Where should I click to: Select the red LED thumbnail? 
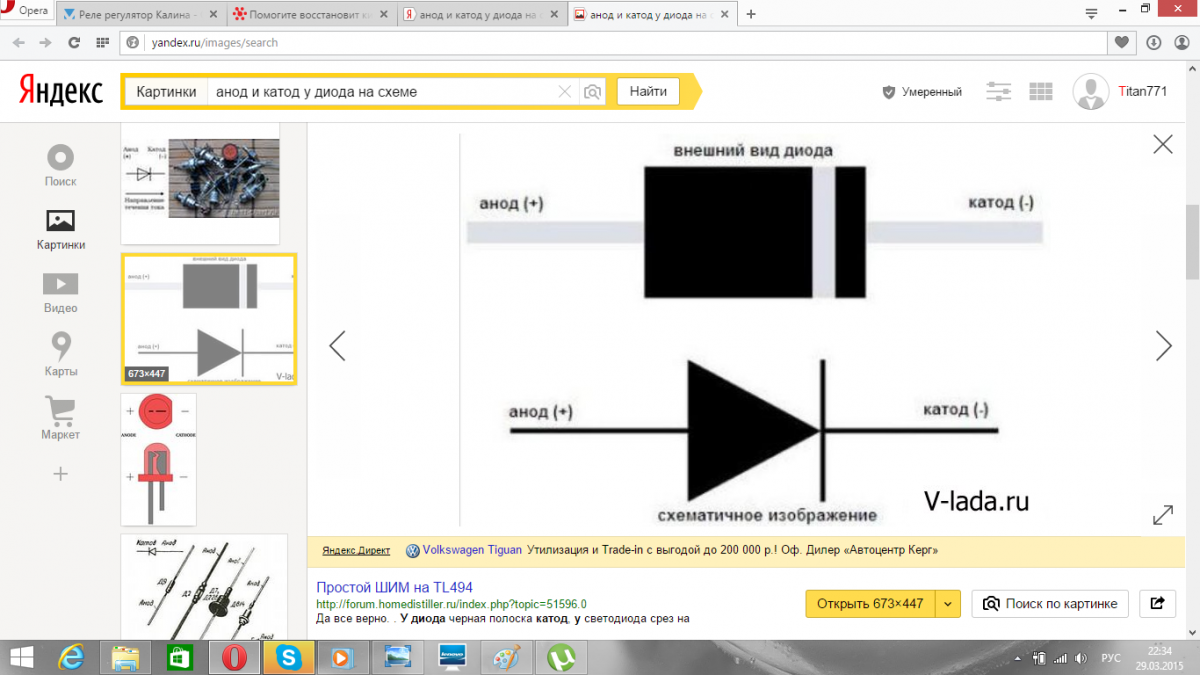158,459
